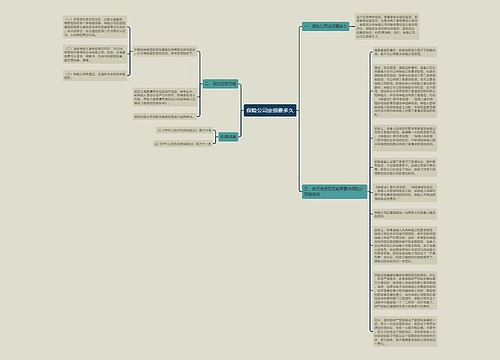Select the branch 一、保险公司定损要多久

pos(326,26)
